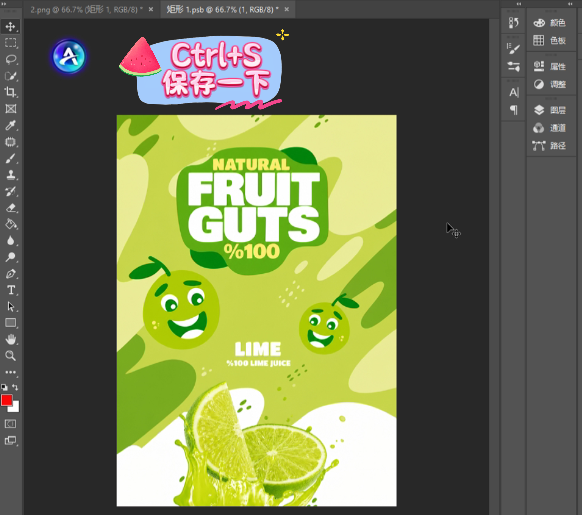The width and height of the screenshot is (582, 515).
Task: Select the Crop tool
Action: (10, 92)
